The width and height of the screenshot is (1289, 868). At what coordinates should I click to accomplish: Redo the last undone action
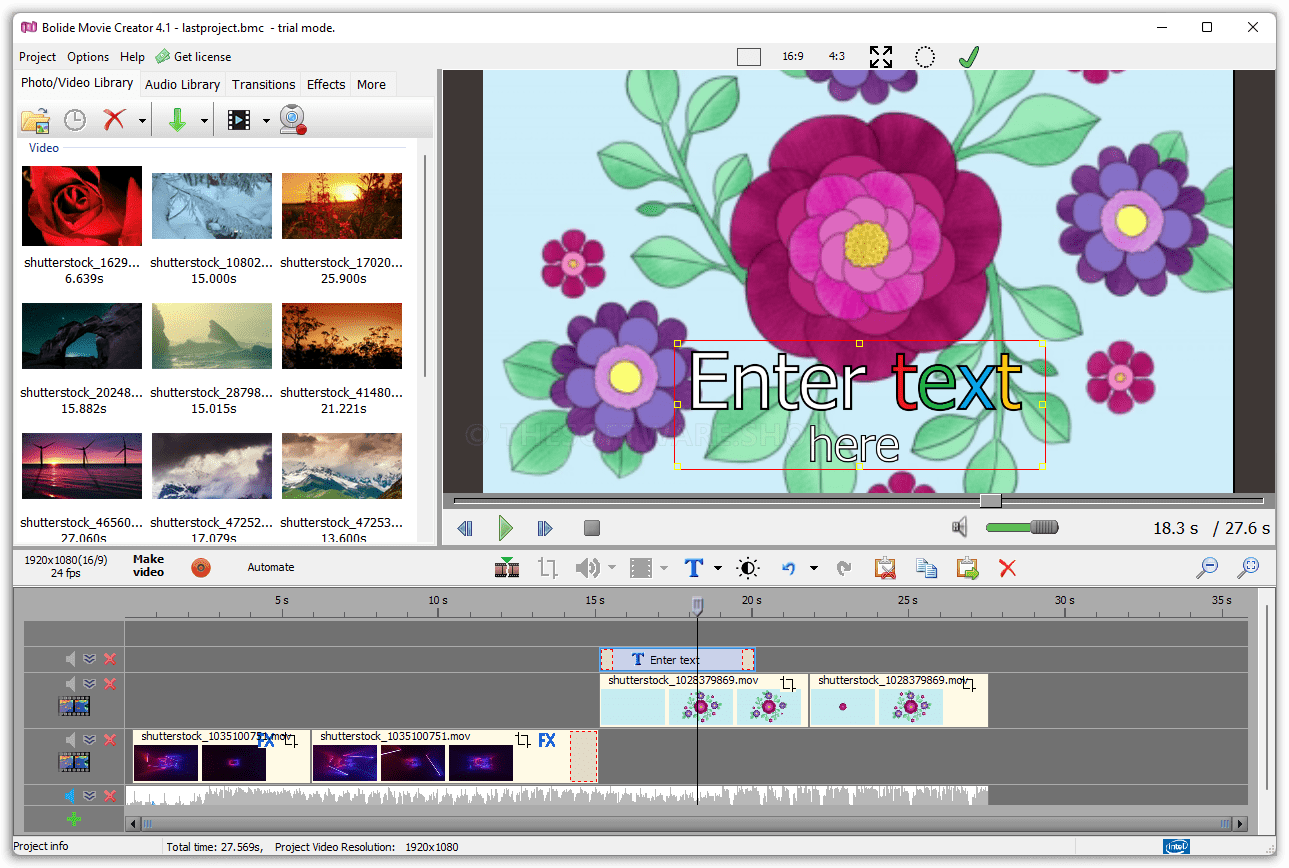point(844,568)
